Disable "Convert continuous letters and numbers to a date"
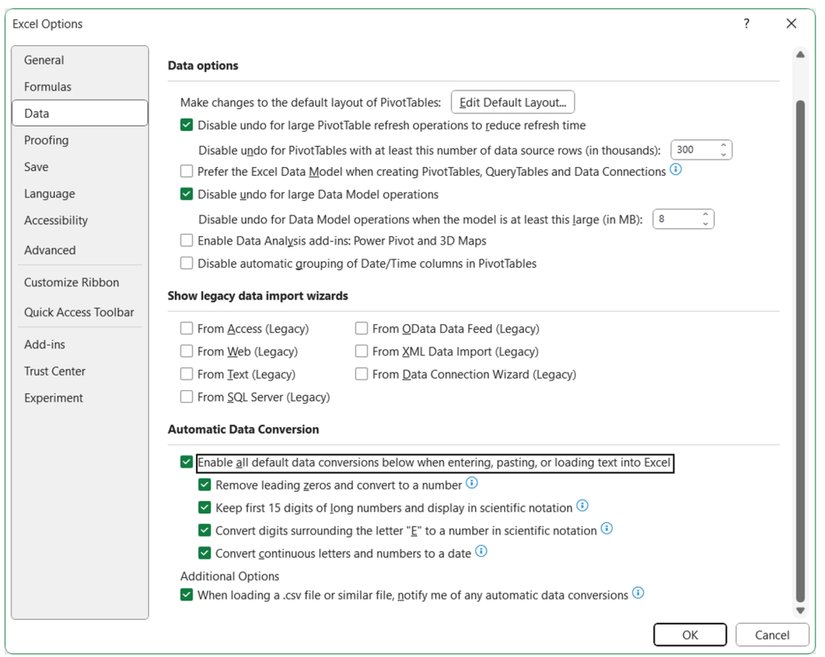The width and height of the screenshot is (825, 657). pos(205,551)
